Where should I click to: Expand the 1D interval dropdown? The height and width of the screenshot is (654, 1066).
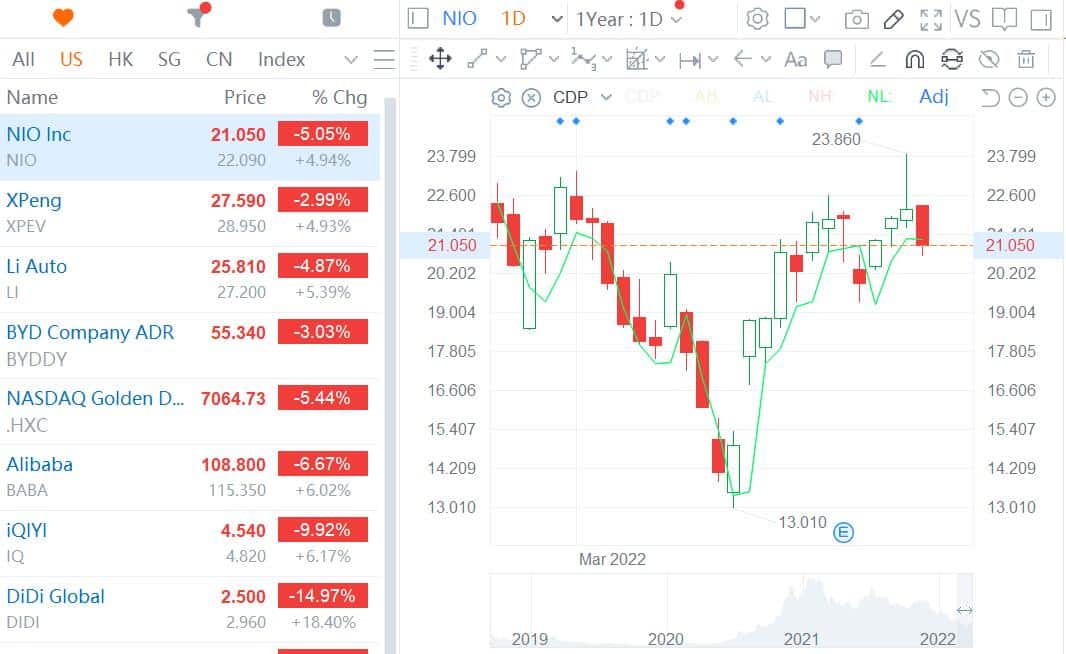click(x=557, y=19)
